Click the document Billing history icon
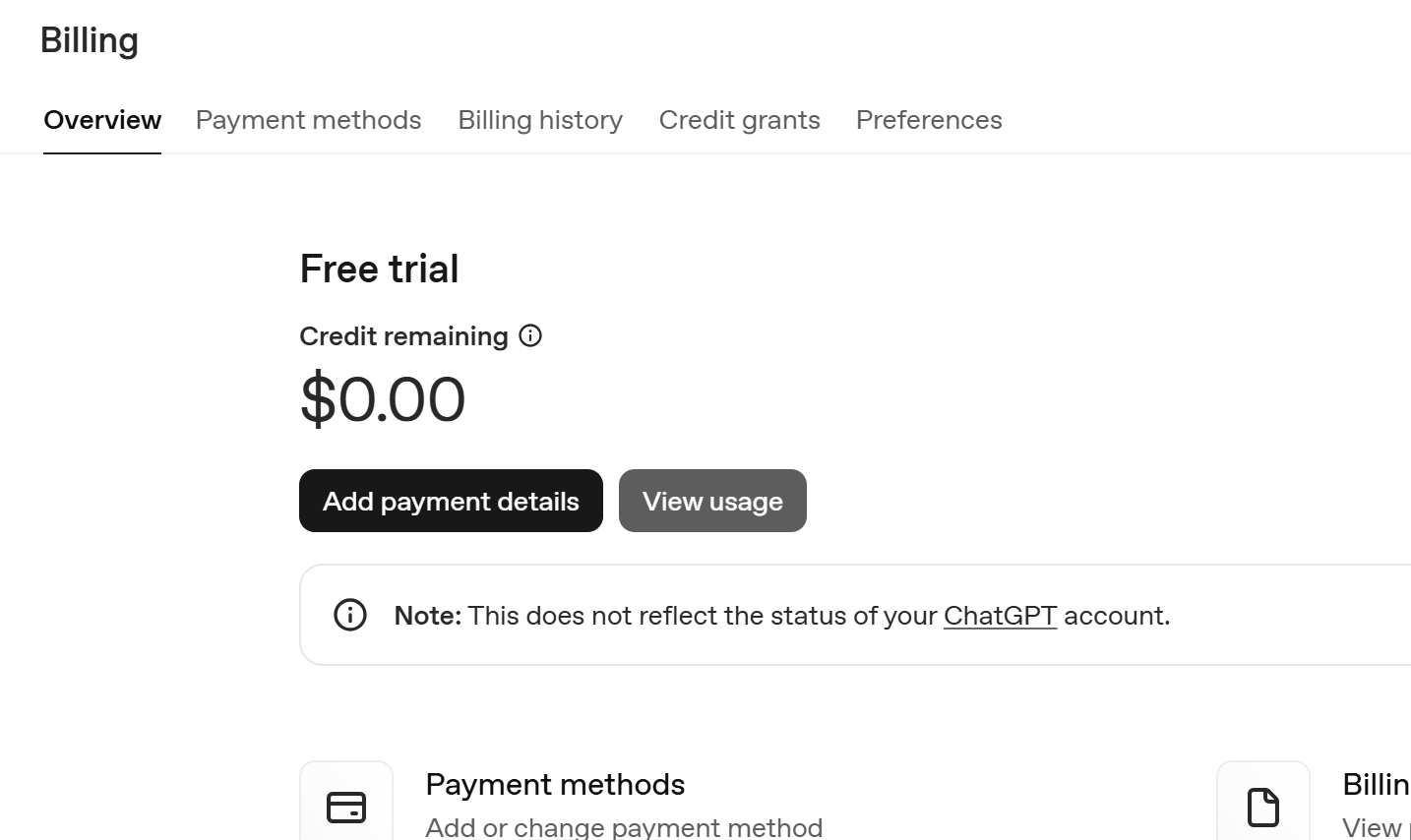 point(1263,808)
